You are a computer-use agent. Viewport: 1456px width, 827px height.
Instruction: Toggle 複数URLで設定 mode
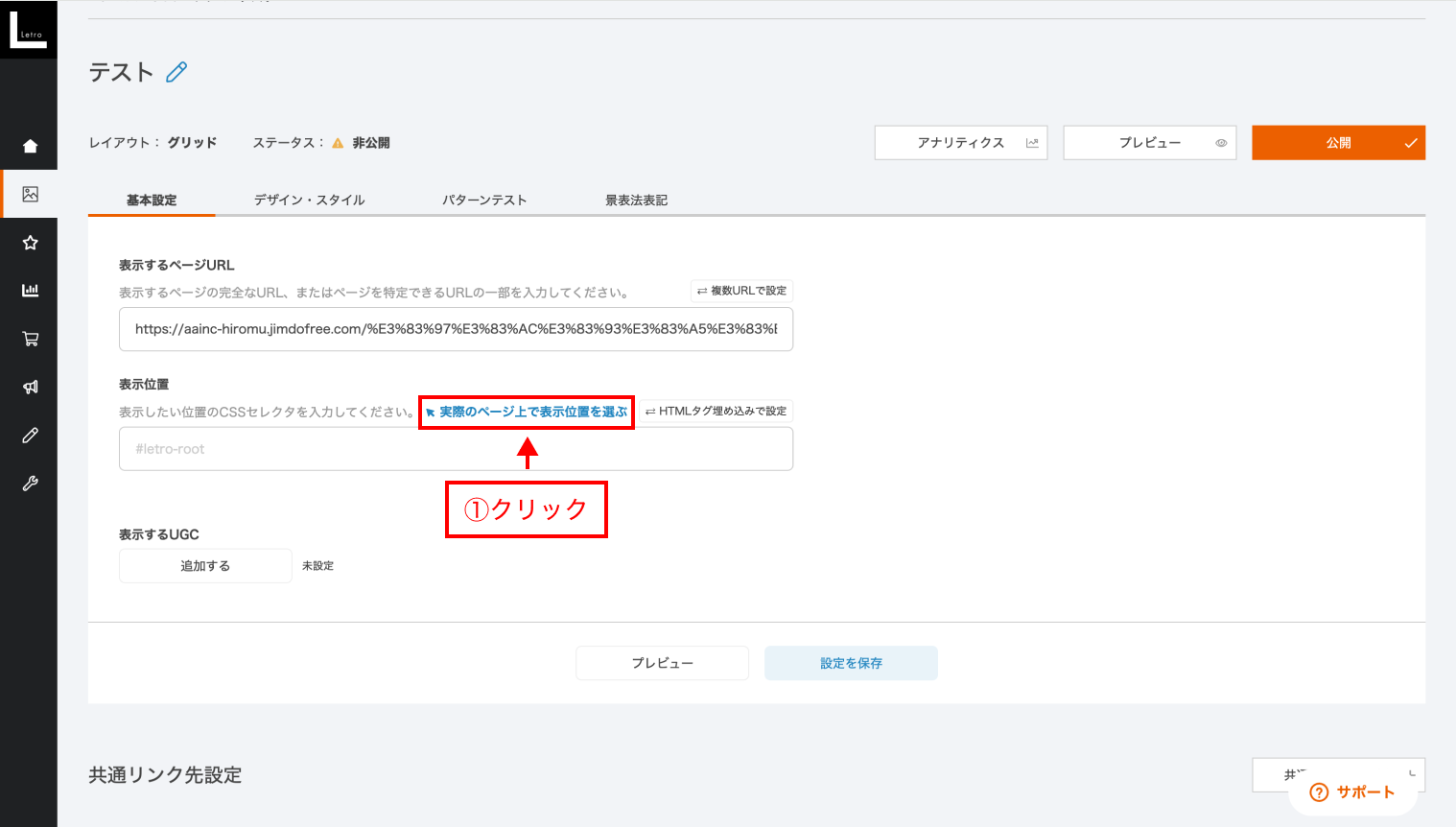pos(741,291)
